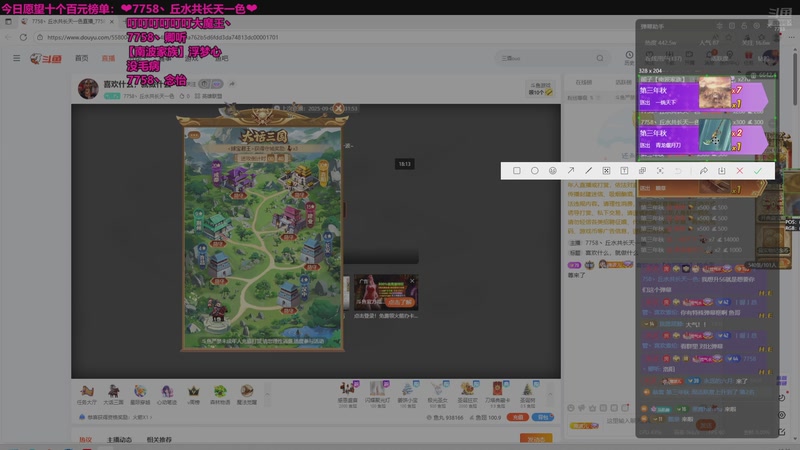Open the hamburger menu next to Douyu logo
The image size is (800, 450).
(x=17, y=58)
